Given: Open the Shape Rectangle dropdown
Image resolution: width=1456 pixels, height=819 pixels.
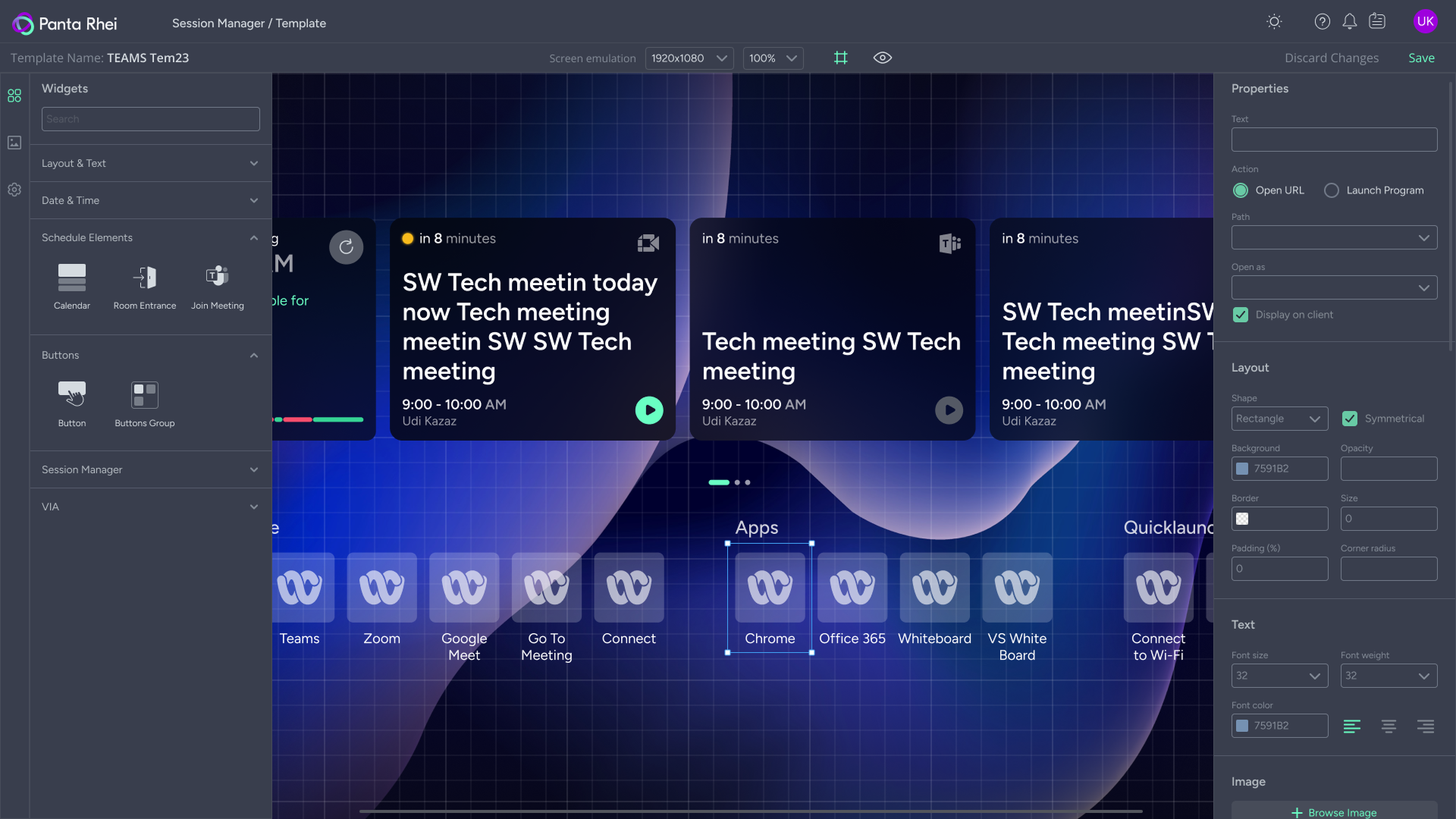Looking at the screenshot, I should click(1280, 419).
